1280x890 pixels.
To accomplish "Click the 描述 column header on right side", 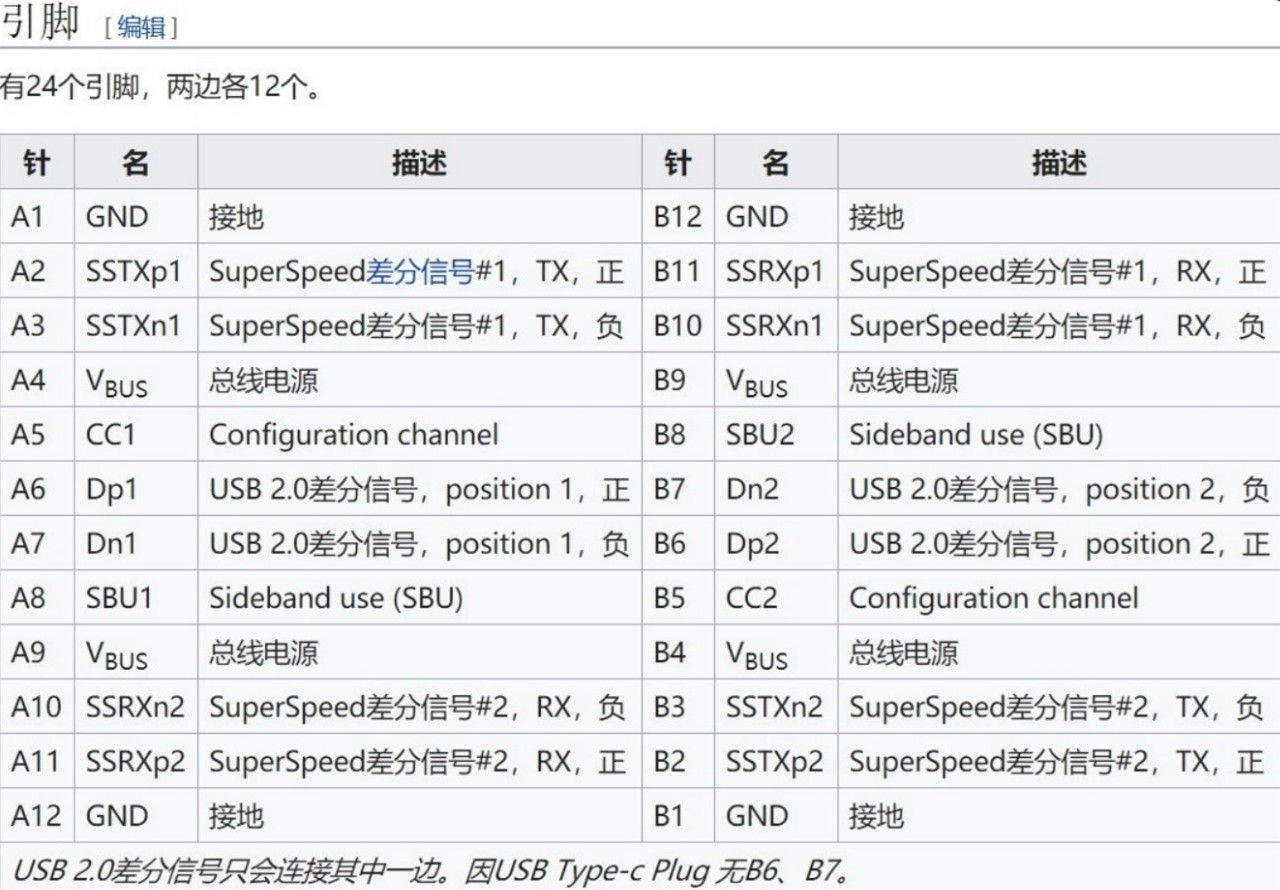I will click(1060, 162).
